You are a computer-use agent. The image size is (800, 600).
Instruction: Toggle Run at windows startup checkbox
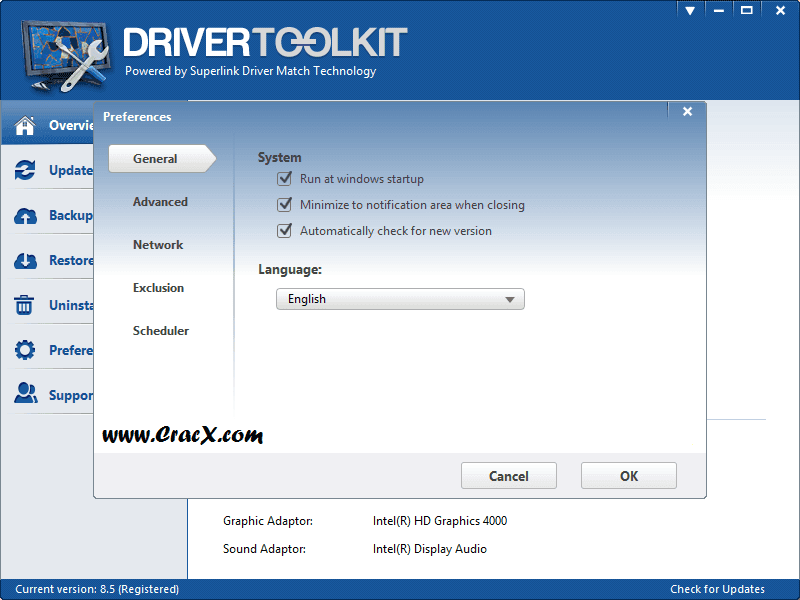(x=284, y=179)
